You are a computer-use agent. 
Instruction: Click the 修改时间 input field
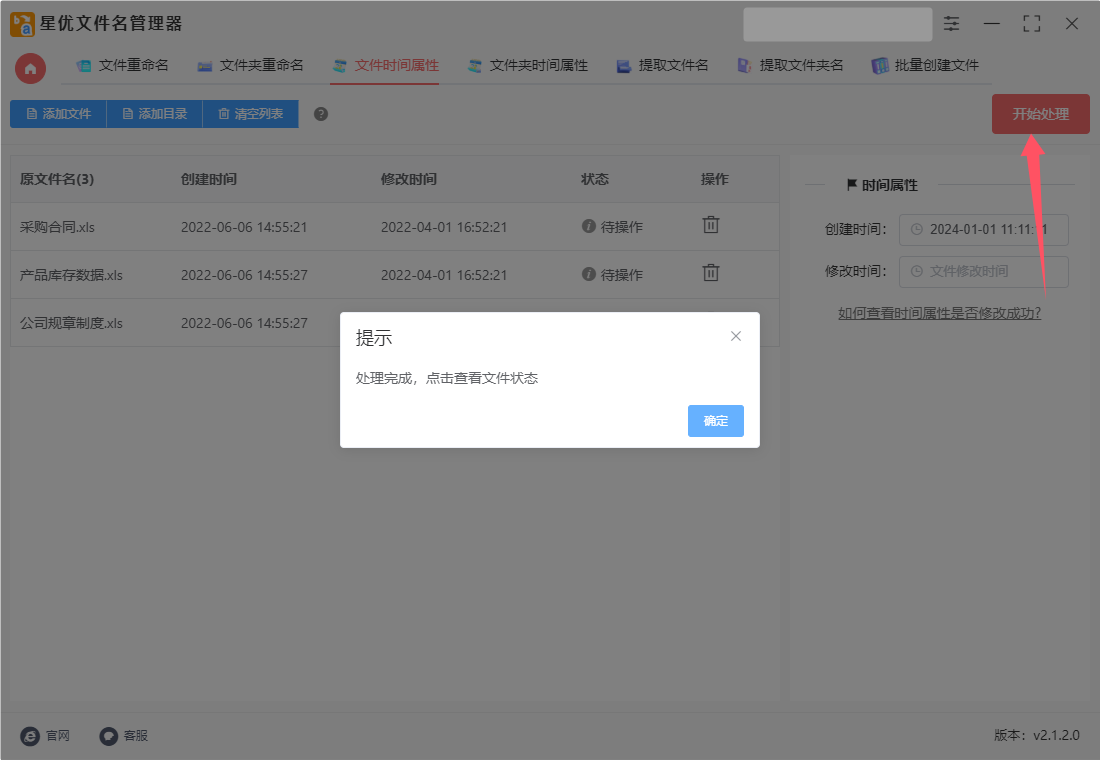(984, 272)
